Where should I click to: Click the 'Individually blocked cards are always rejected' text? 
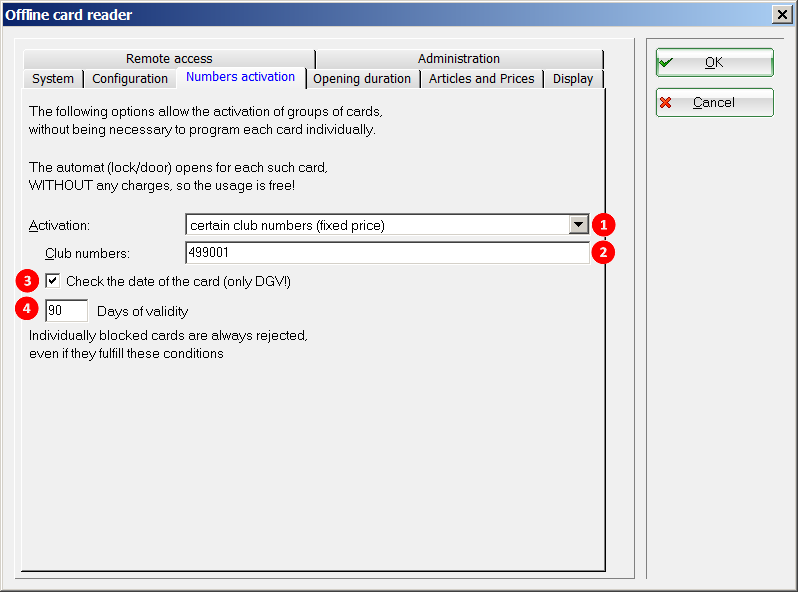coord(168,335)
